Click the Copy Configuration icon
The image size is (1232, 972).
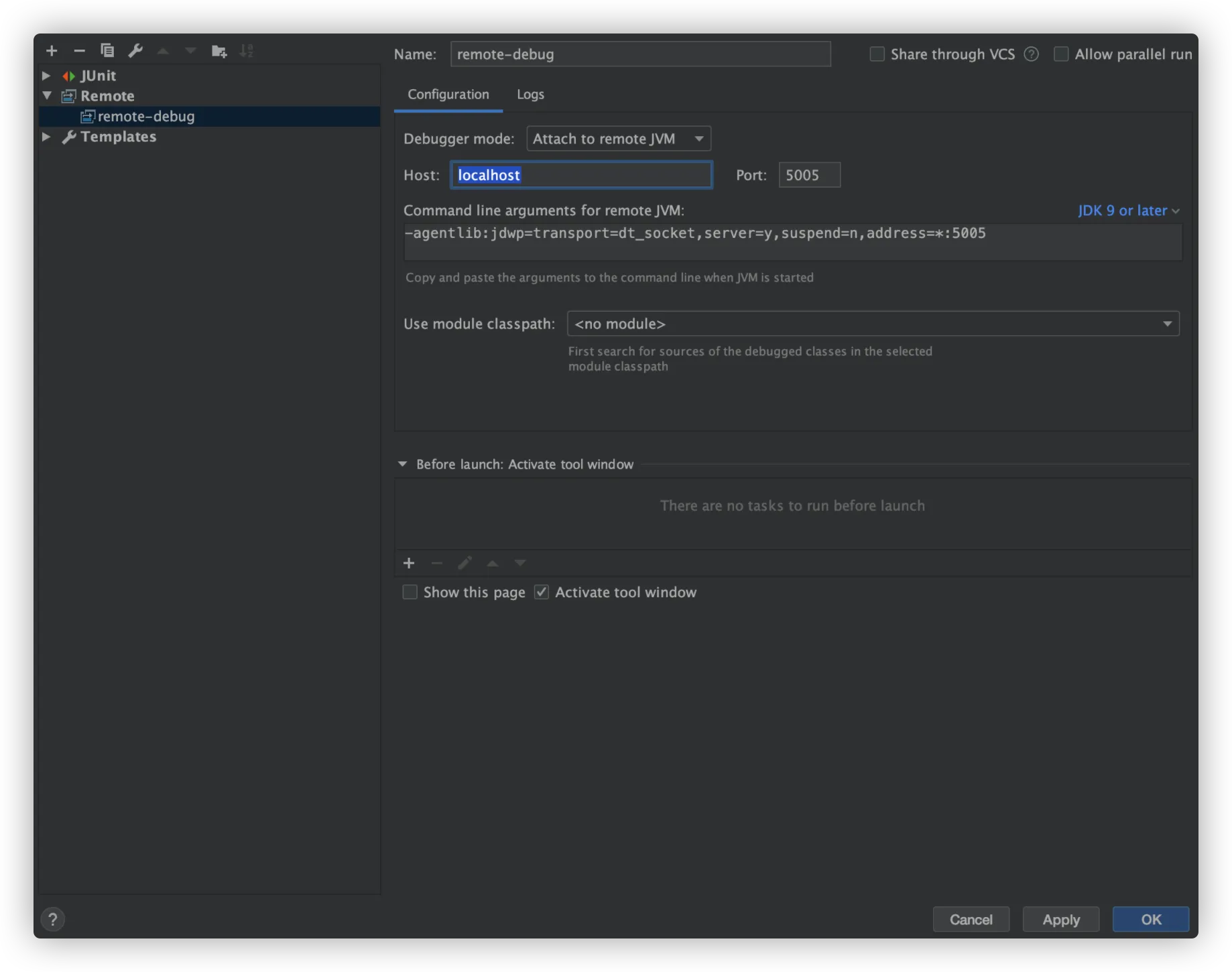(107, 51)
